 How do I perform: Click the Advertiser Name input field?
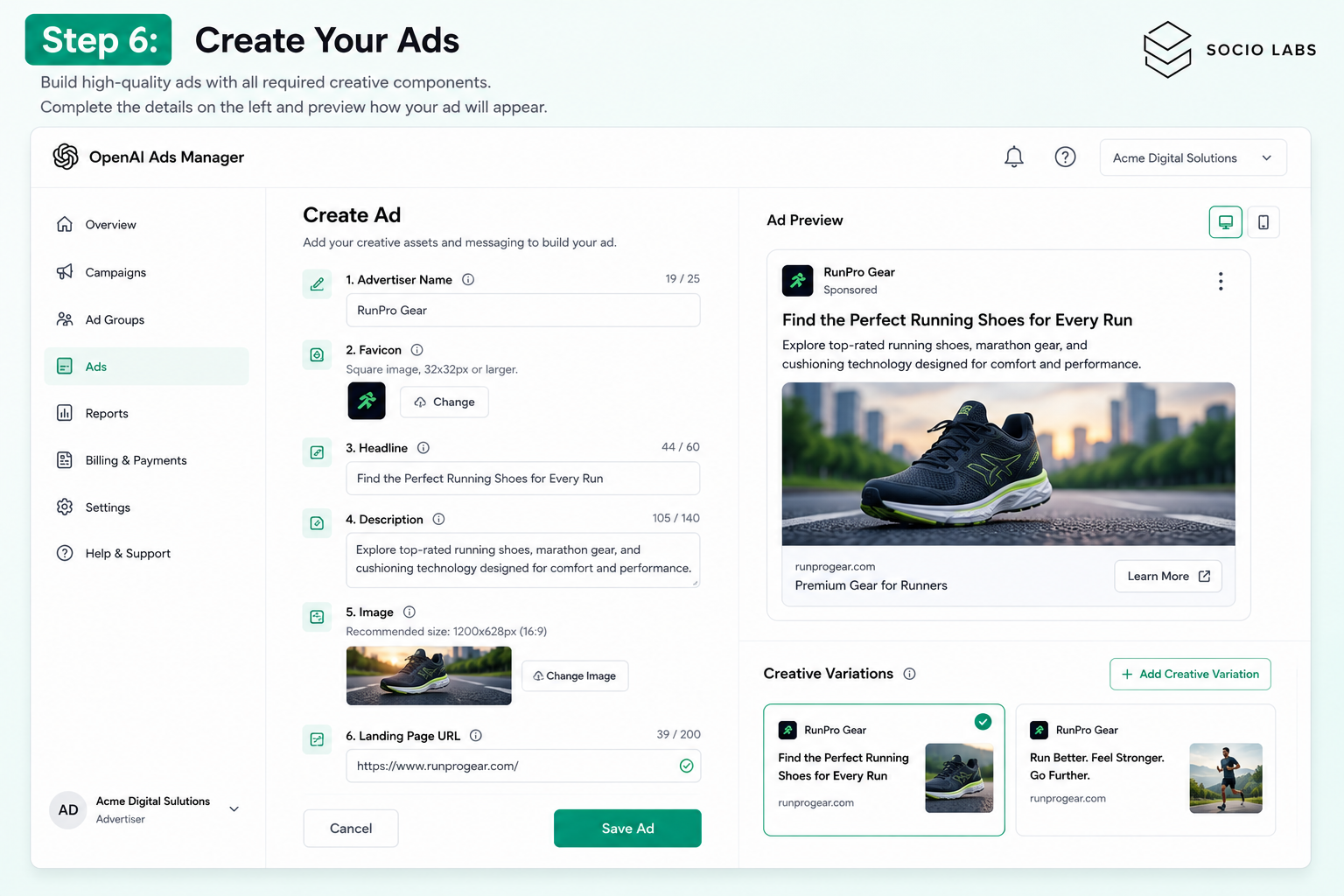523,311
